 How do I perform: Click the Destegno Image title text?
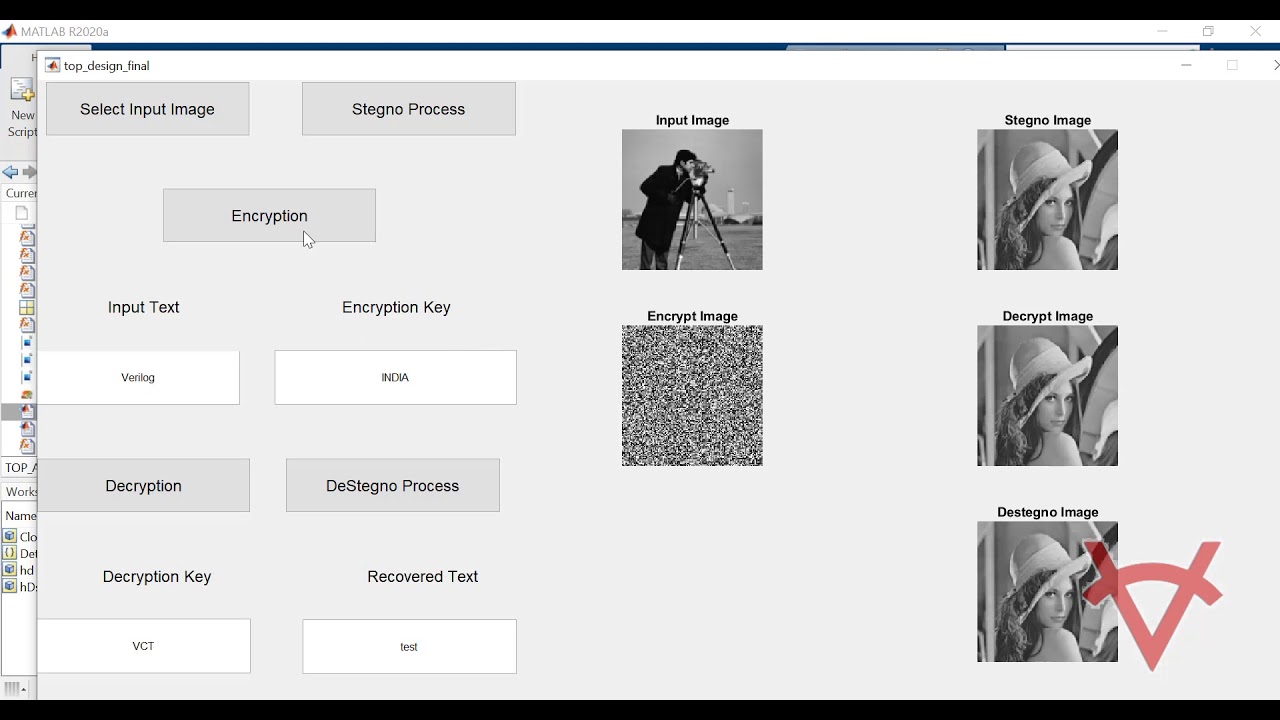[x=1048, y=512]
